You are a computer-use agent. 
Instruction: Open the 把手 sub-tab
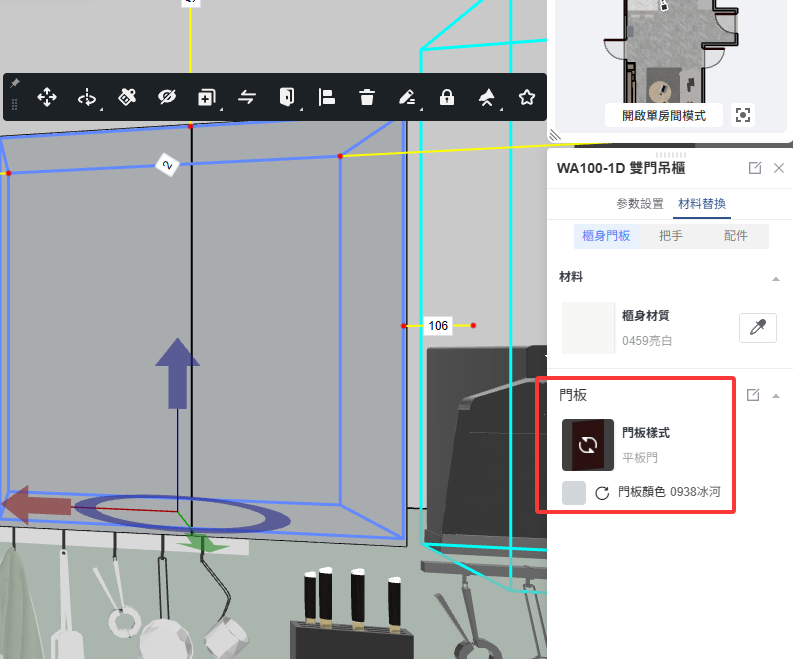[x=672, y=236]
